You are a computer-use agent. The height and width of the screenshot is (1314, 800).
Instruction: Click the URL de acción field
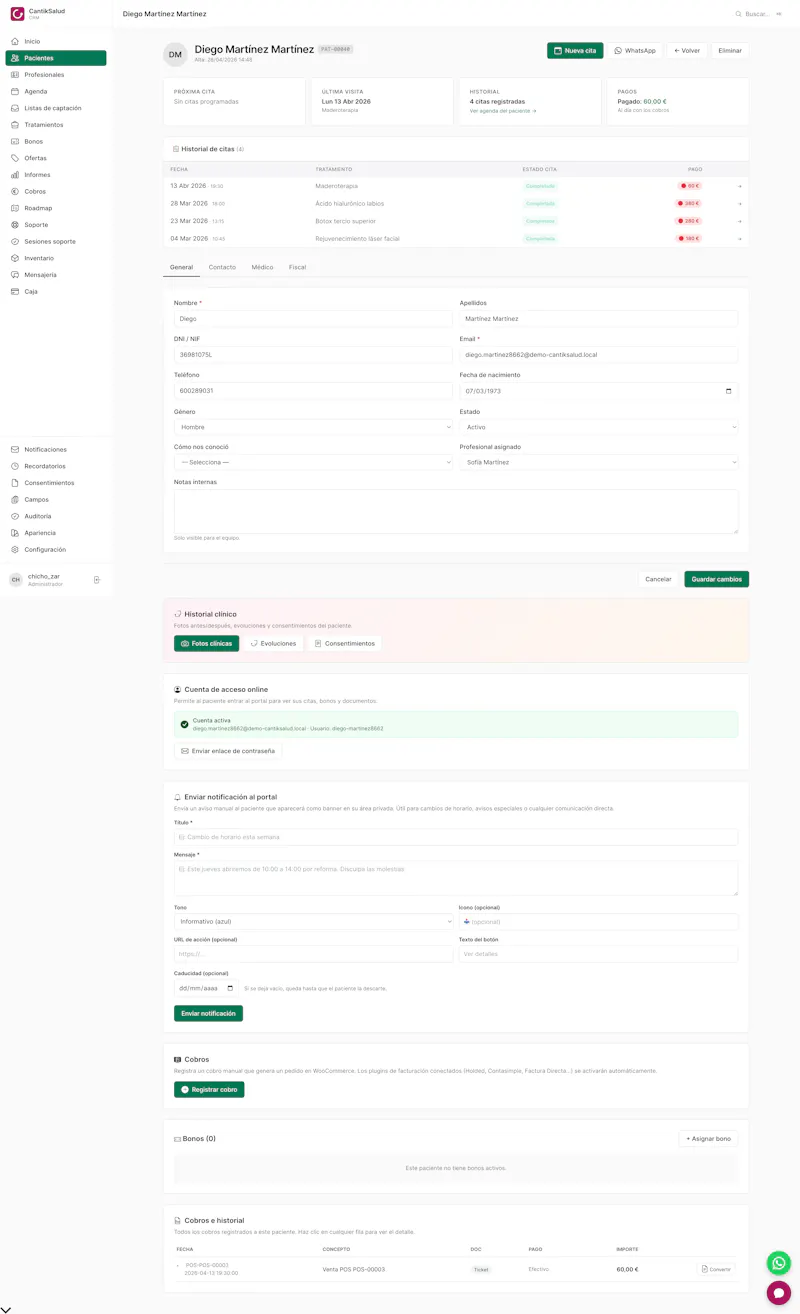coord(313,954)
